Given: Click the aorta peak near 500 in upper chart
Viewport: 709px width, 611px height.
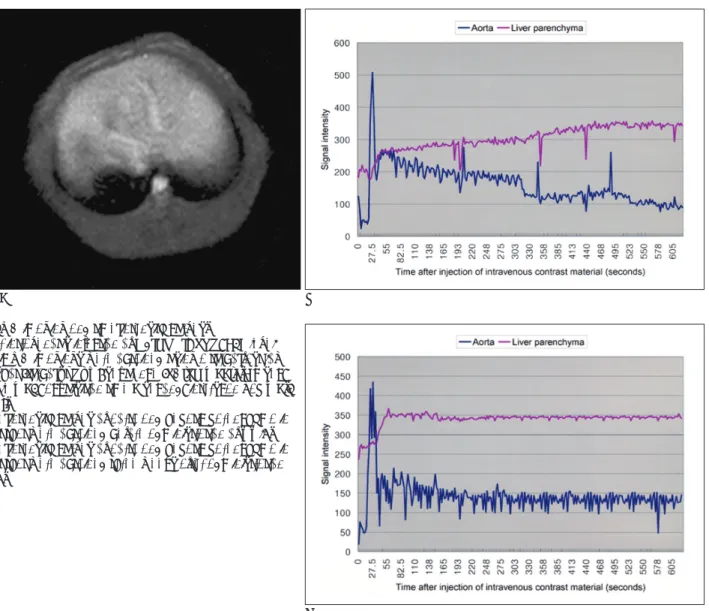Looking at the screenshot, I should [372, 73].
